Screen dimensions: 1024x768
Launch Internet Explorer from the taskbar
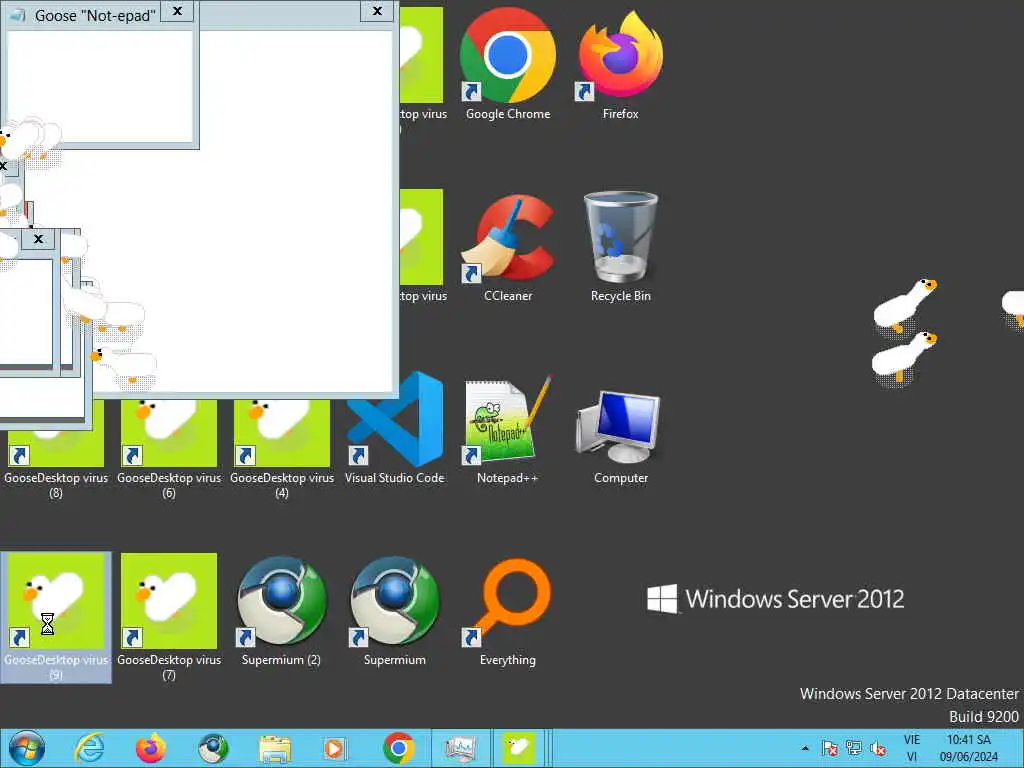(89, 748)
